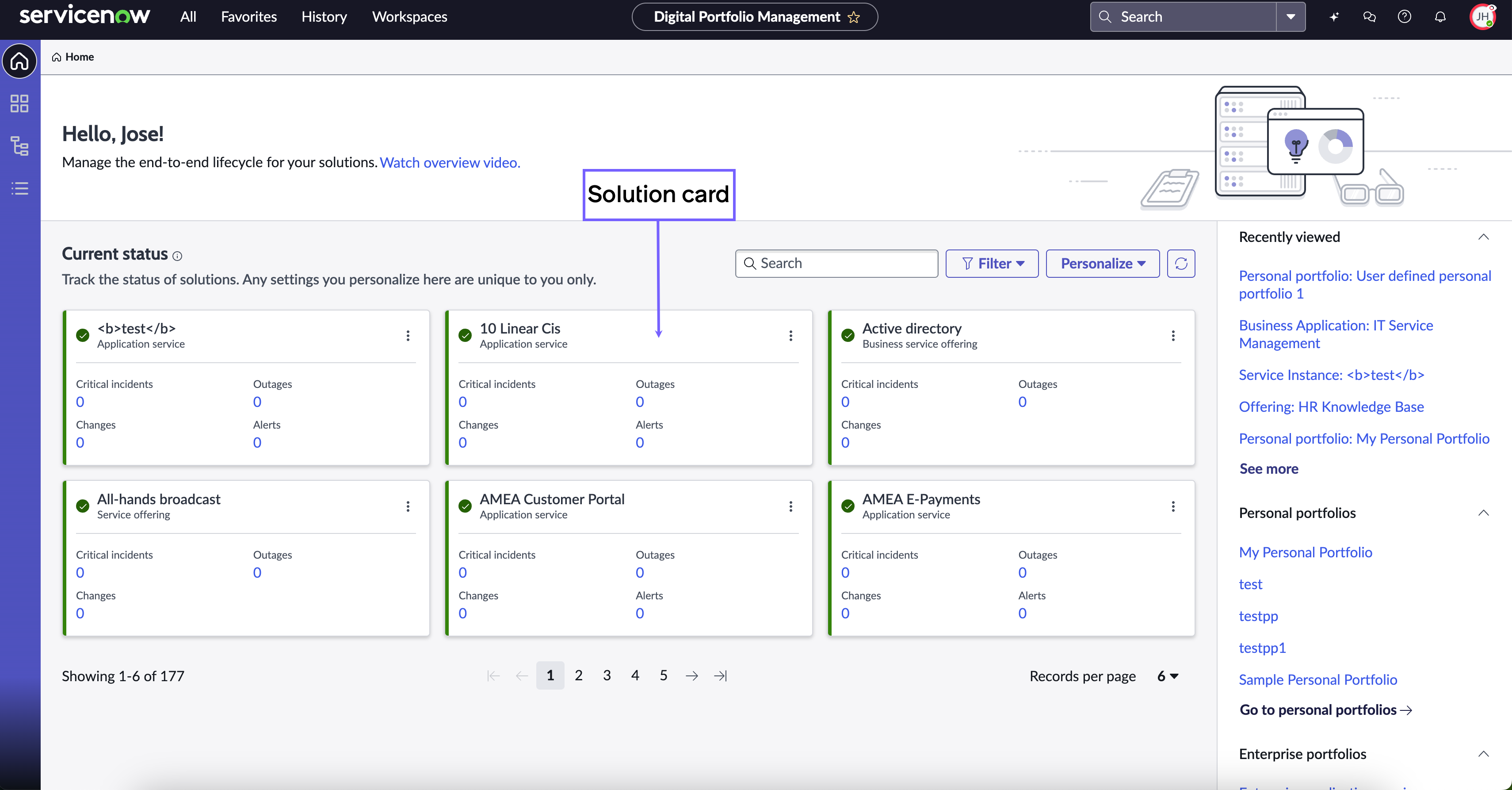Go to page 3 of solution cards
This screenshot has height=790, width=1512.
pyautogui.click(x=607, y=675)
